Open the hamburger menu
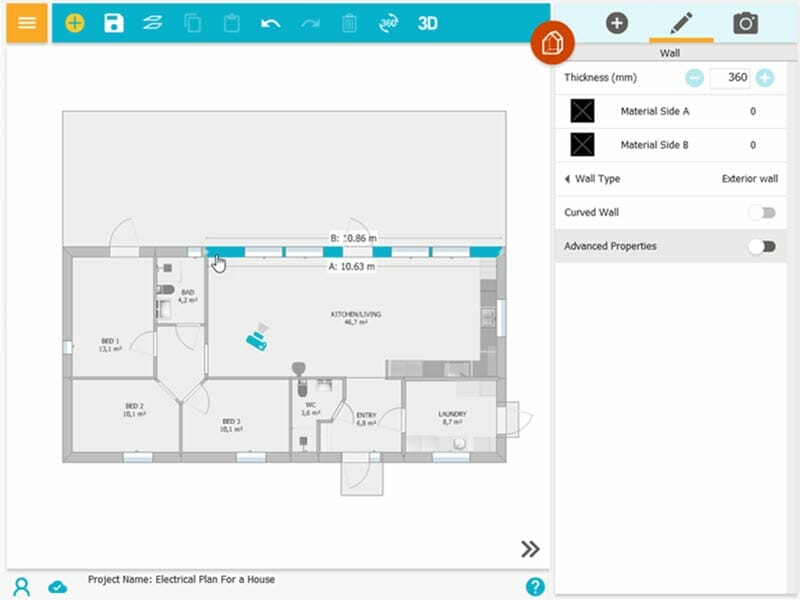The width and height of the screenshot is (800, 600). [x=26, y=22]
